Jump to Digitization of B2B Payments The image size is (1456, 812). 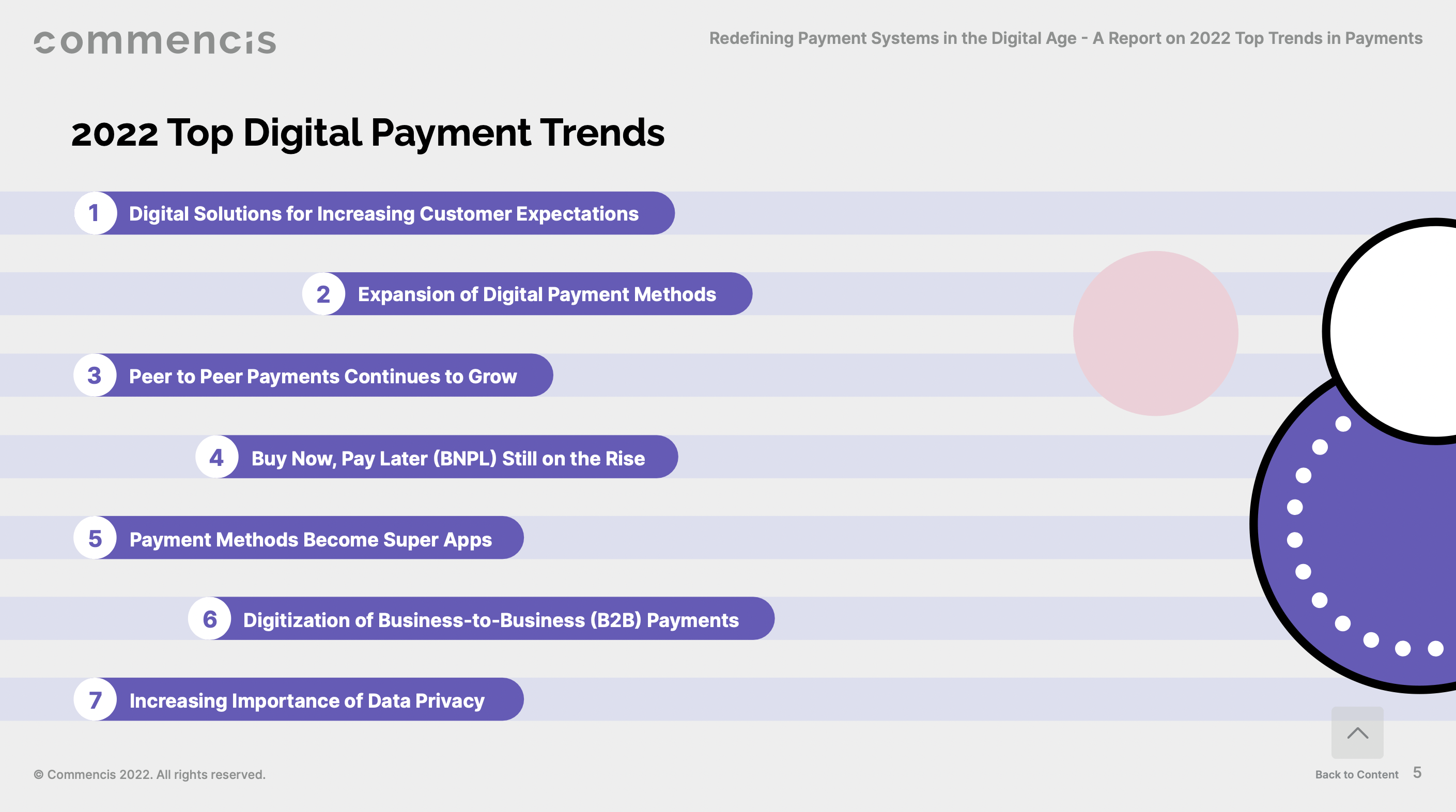pyautogui.click(x=491, y=620)
